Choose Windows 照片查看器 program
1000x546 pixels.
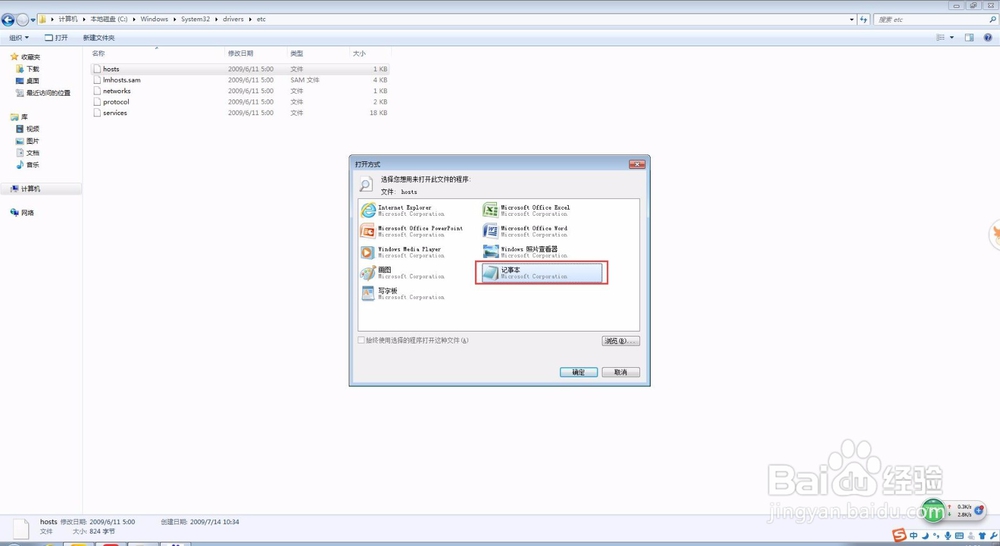click(526, 252)
